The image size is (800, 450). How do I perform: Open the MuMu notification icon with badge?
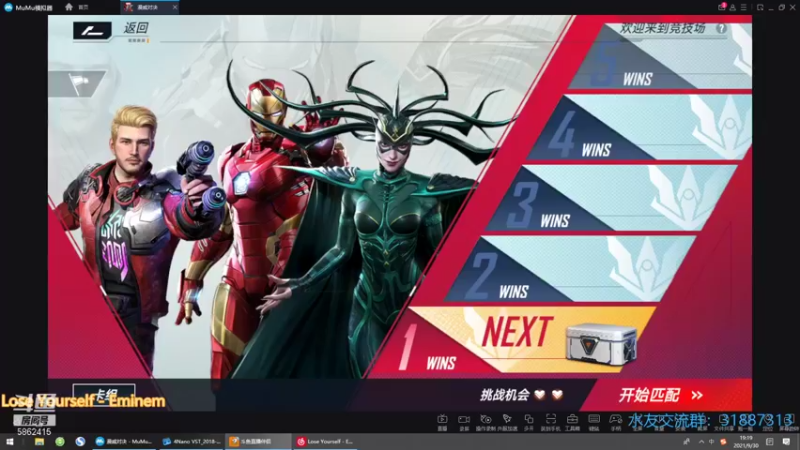coord(721,7)
